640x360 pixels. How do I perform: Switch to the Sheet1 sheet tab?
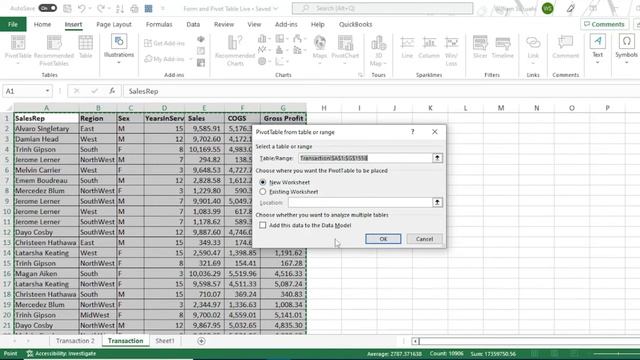point(165,340)
